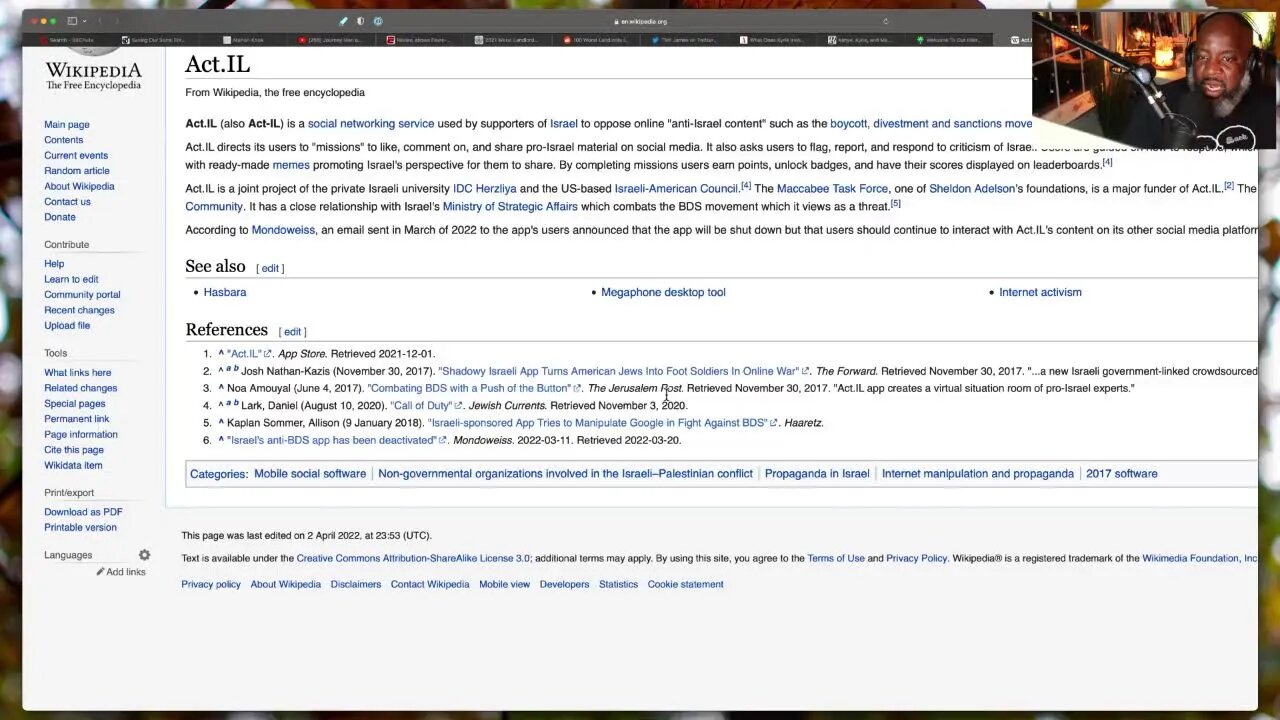Open Recent changes link
The width and height of the screenshot is (1280, 720).
(x=79, y=310)
